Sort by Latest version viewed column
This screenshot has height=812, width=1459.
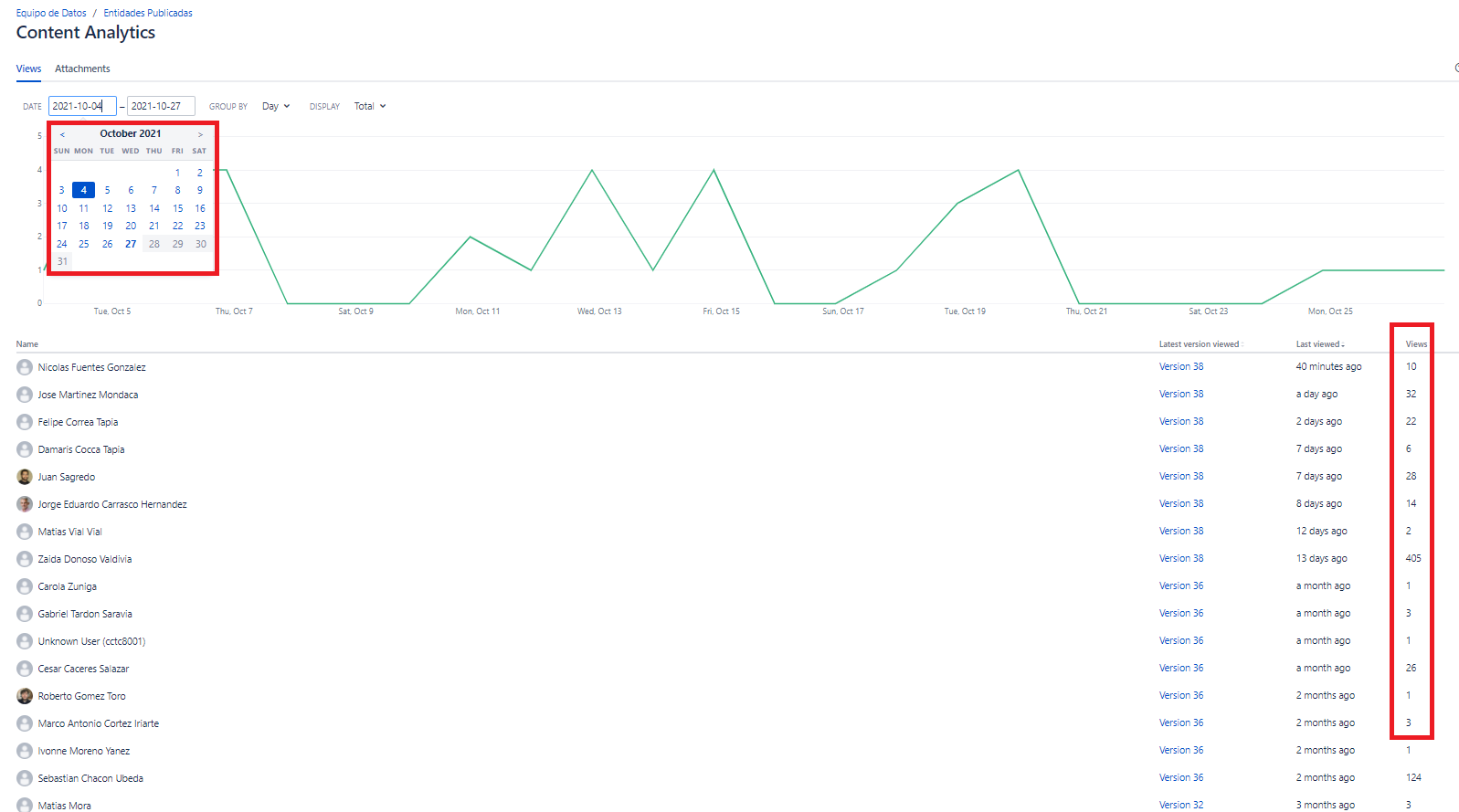pyautogui.click(x=1200, y=344)
